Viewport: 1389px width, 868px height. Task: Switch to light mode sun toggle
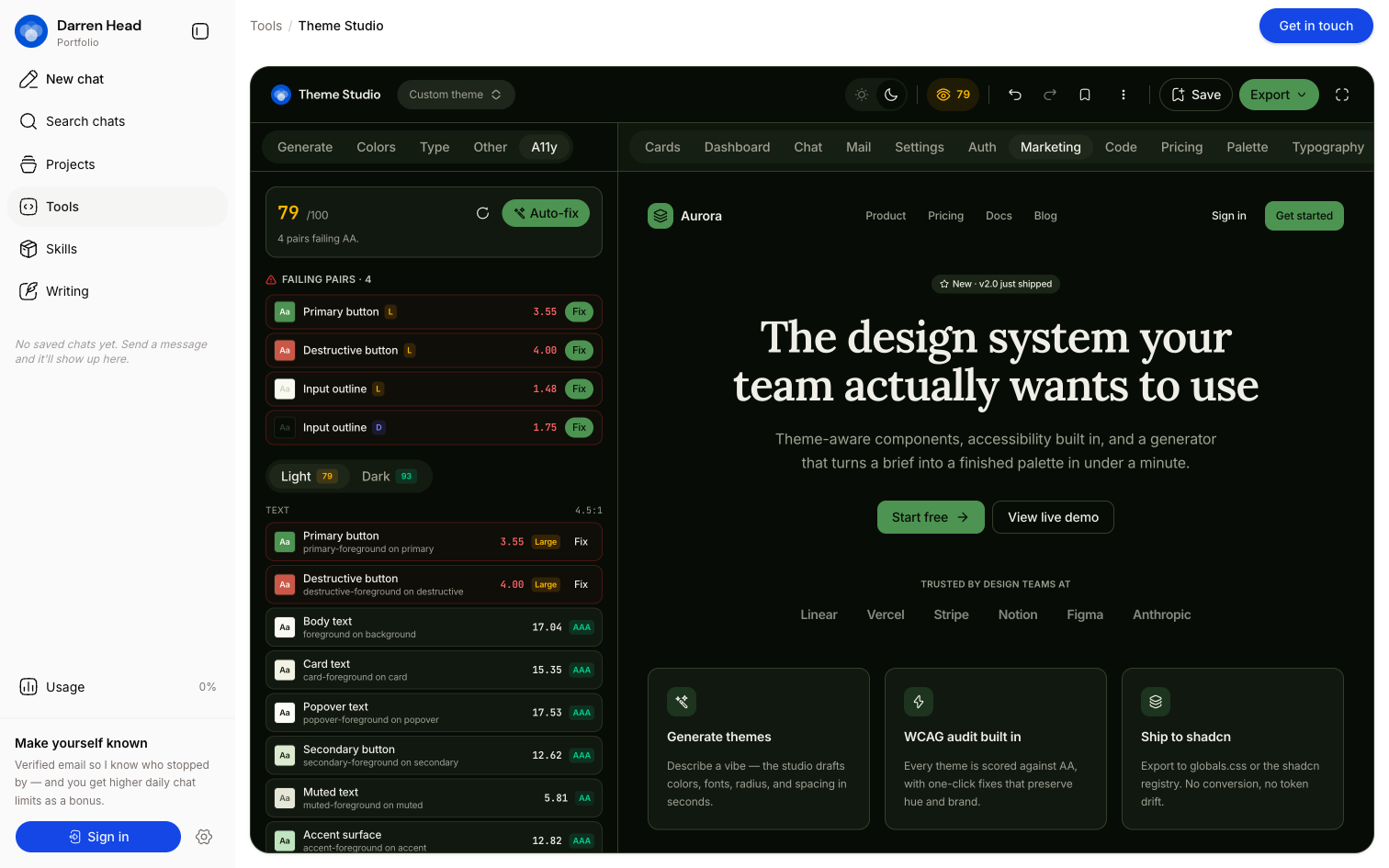pyautogui.click(x=862, y=95)
